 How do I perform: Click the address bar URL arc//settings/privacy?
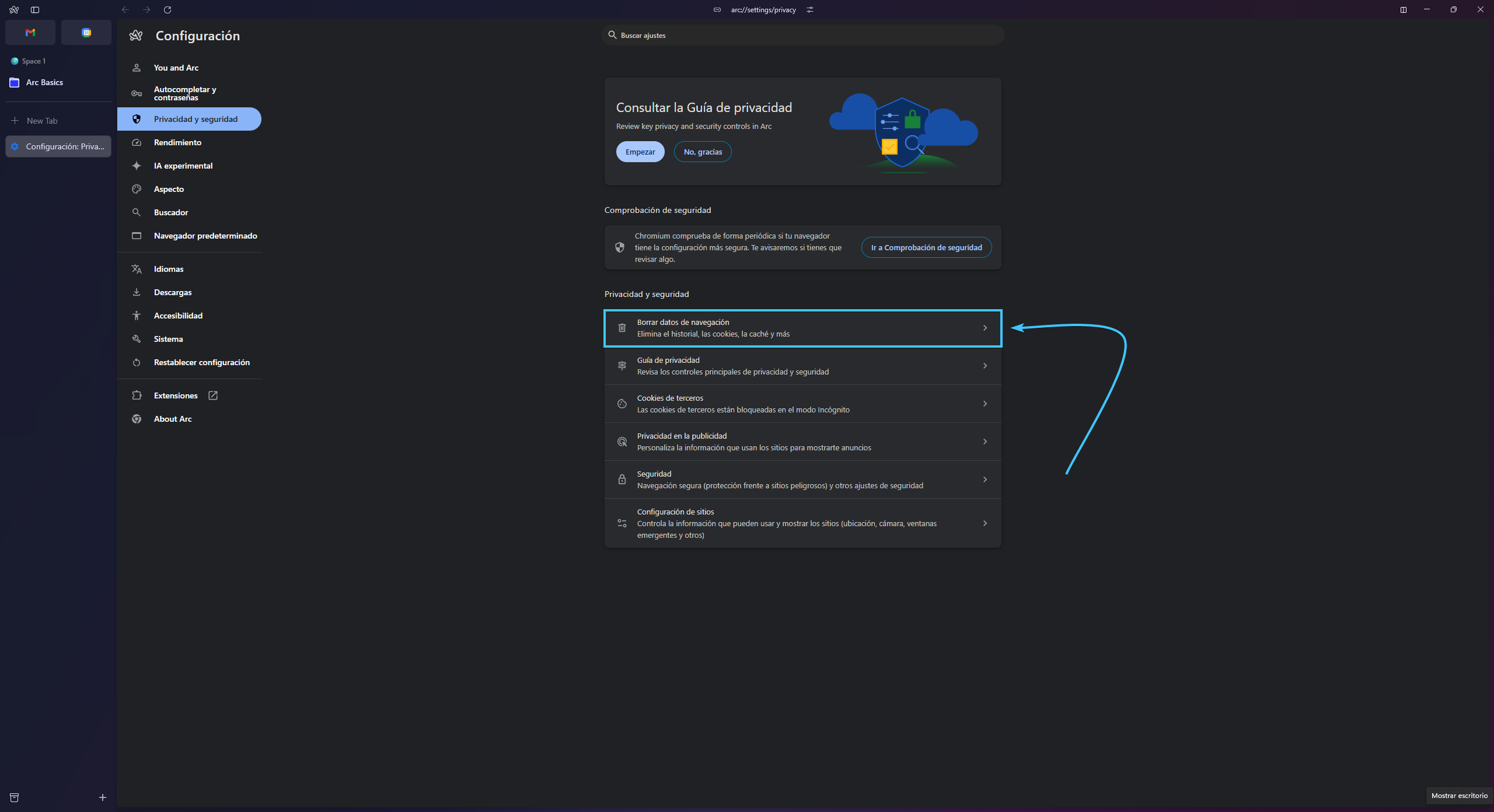click(x=763, y=10)
